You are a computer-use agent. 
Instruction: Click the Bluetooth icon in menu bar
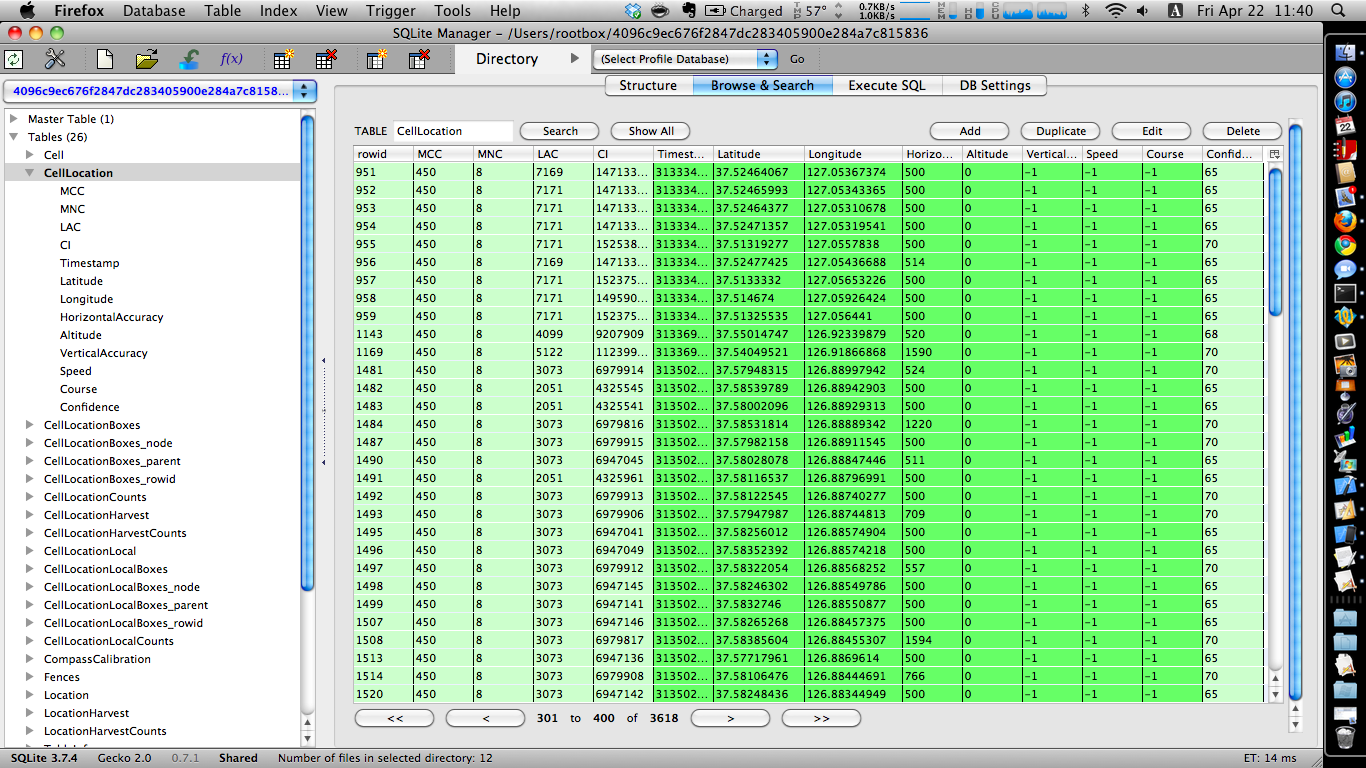click(1086, 11)
